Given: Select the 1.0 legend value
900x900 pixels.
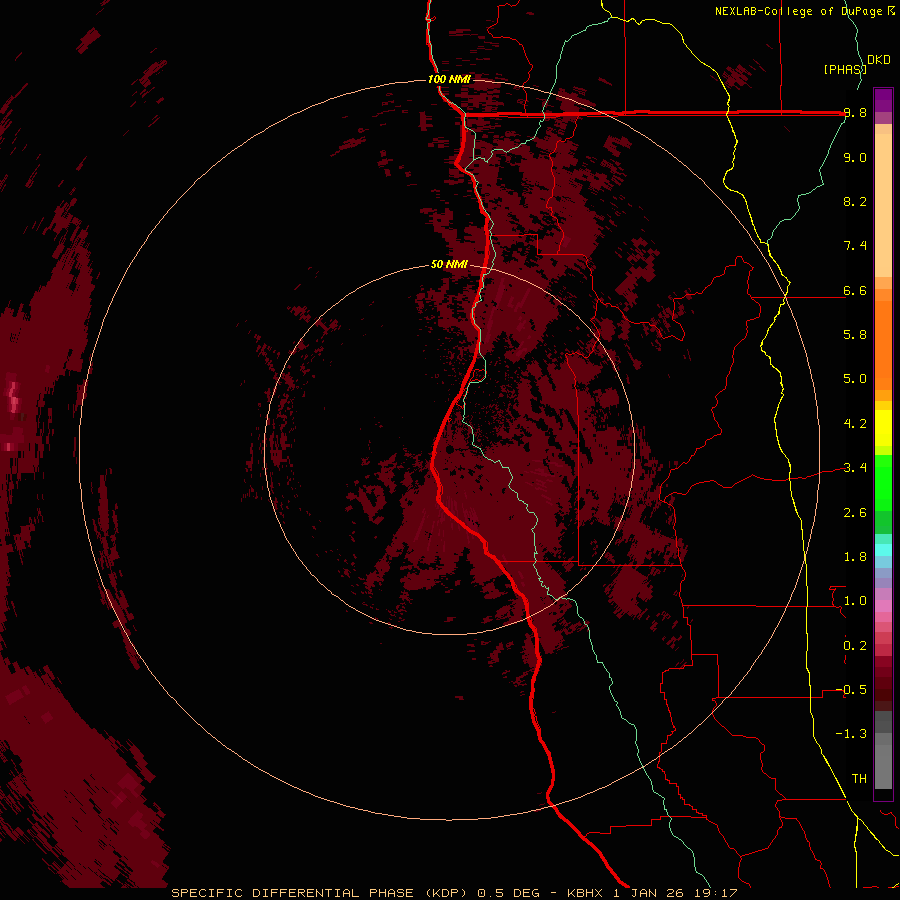Looking at the screenshot, I should pyautogui.click(x=855, y=601).
